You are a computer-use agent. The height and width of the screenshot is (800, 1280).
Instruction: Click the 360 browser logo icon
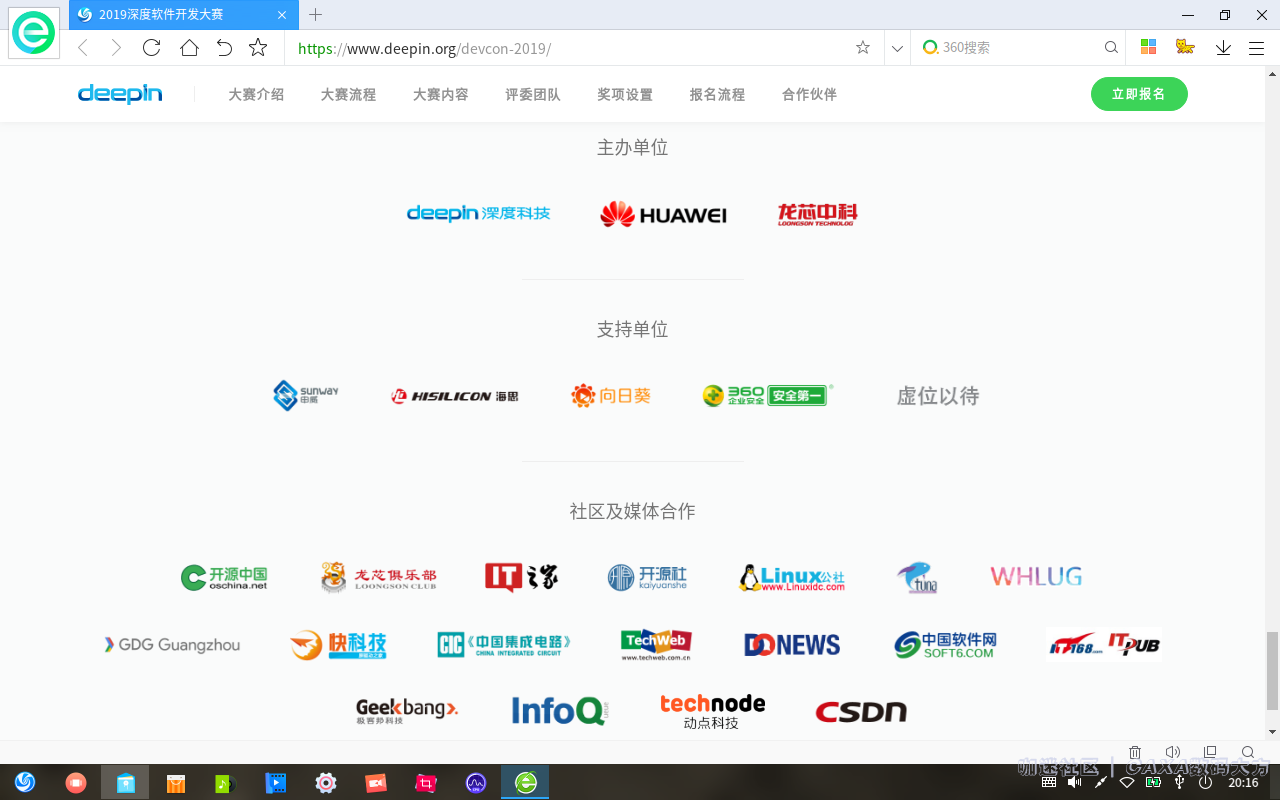34,33
